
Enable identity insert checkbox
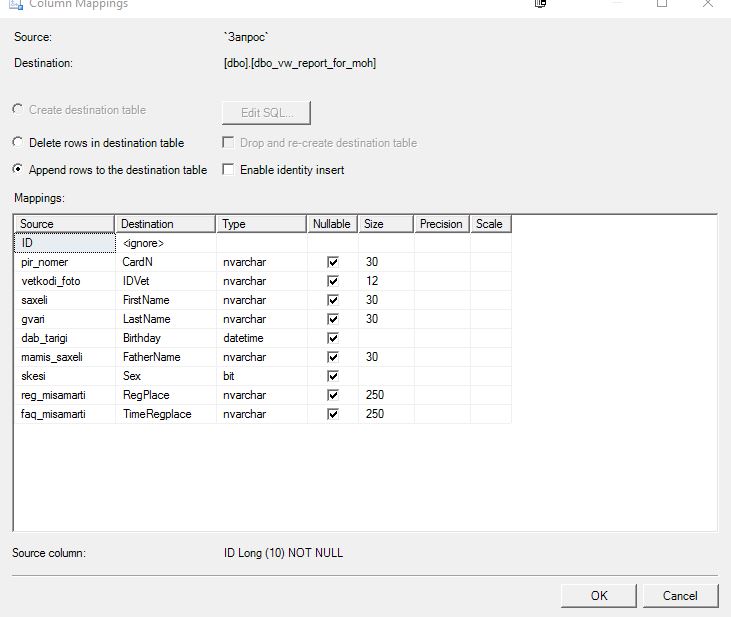(228, 170)
